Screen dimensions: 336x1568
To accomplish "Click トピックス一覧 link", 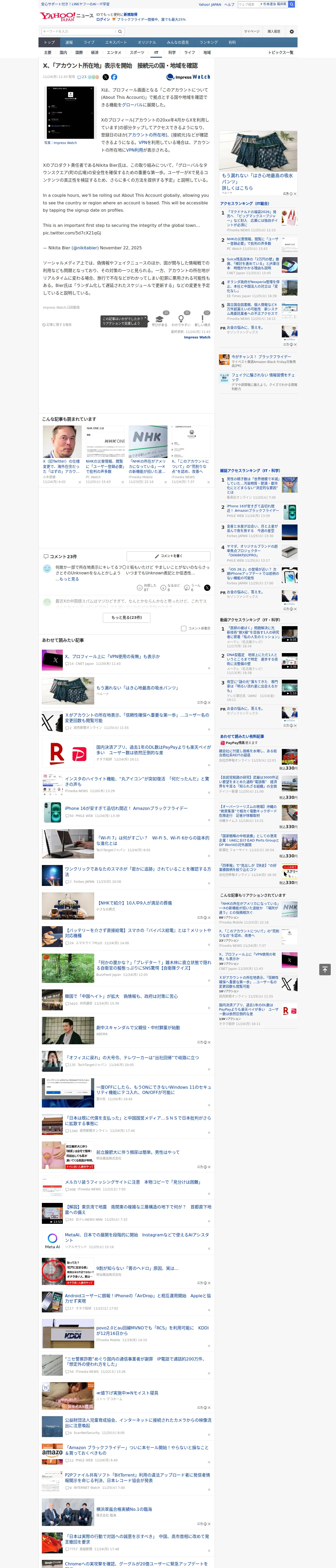I will pyautogui.click(x=281, y=52).
